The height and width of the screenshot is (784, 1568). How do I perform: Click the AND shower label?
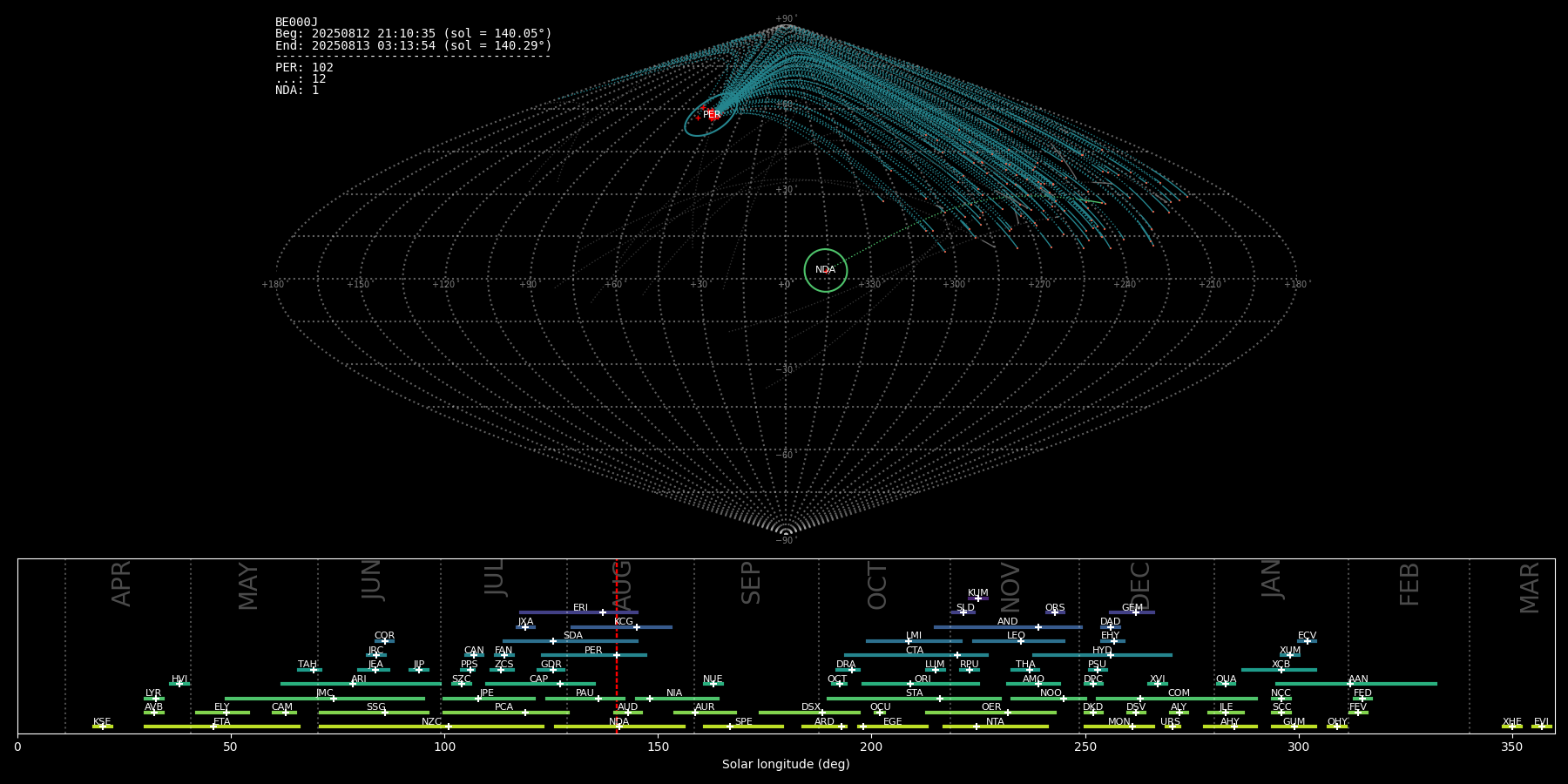pos(1008,622)
